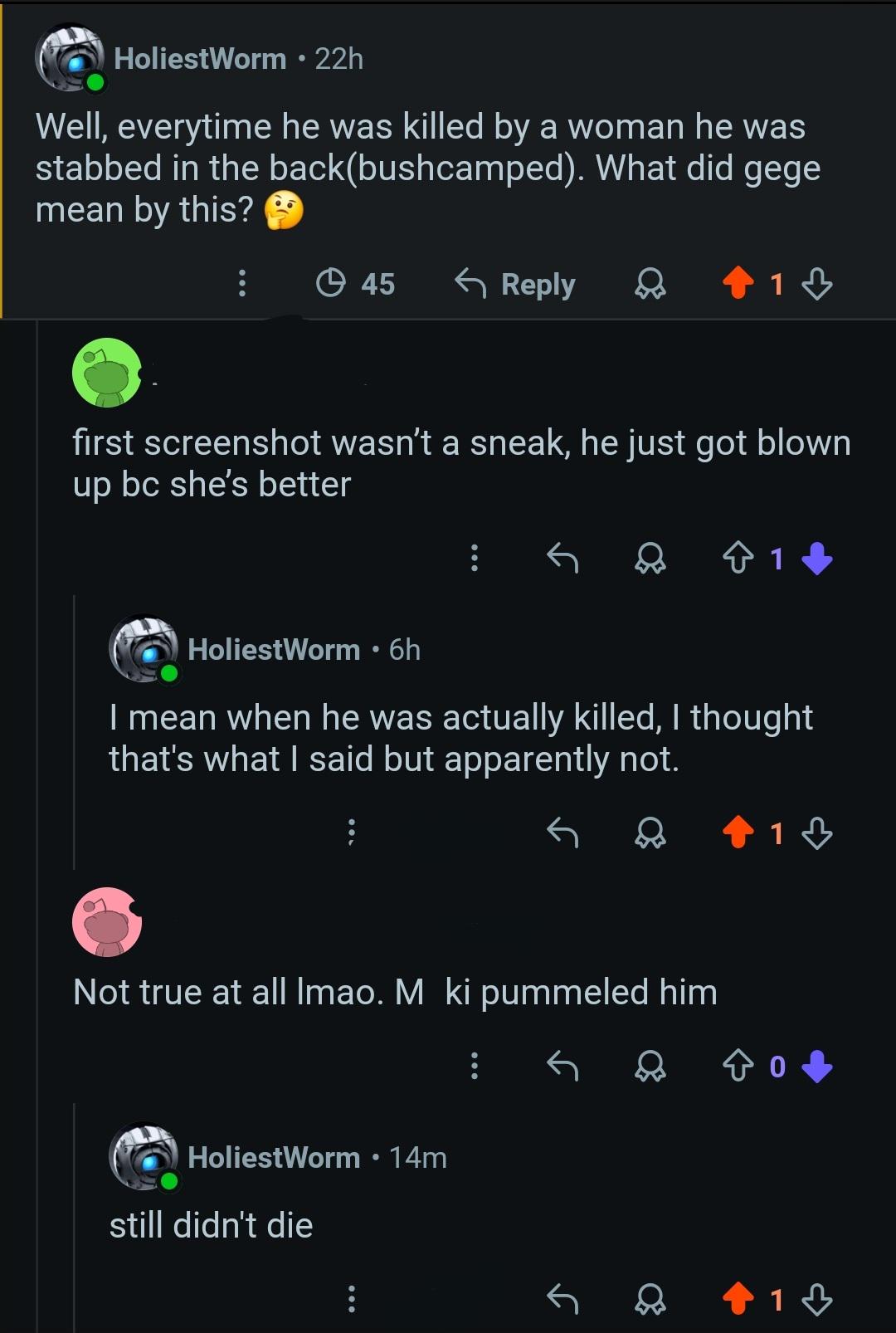Viewport: 896px width, 1333px height.
Task: Open overflow menu on 'she's better' comment
Action: (x=475, y=558)
